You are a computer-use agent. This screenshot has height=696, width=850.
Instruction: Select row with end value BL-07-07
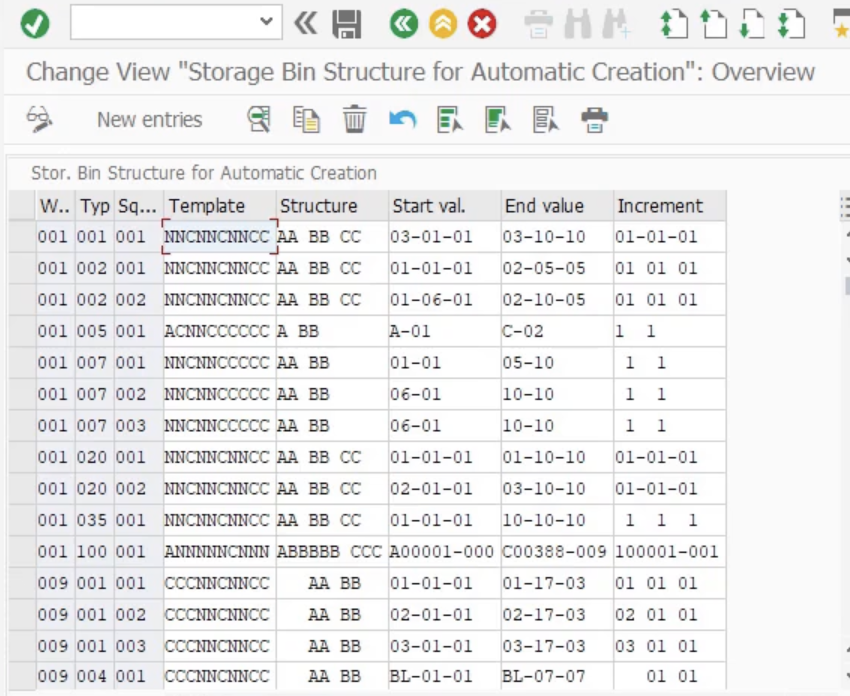[21, 677]
